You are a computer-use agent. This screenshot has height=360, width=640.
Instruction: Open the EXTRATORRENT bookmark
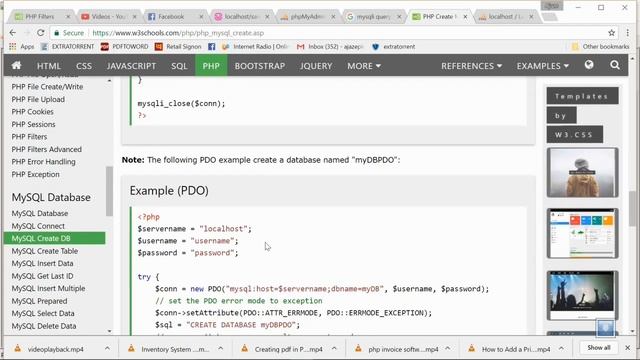[x=67, y=47]
